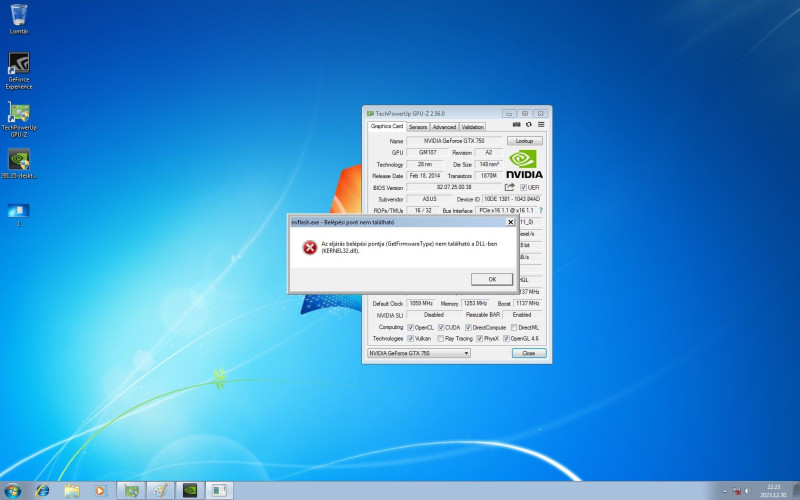Click OK in the nvflash.exe error dialog
800x500 pixels.
(x=492, y=279)
